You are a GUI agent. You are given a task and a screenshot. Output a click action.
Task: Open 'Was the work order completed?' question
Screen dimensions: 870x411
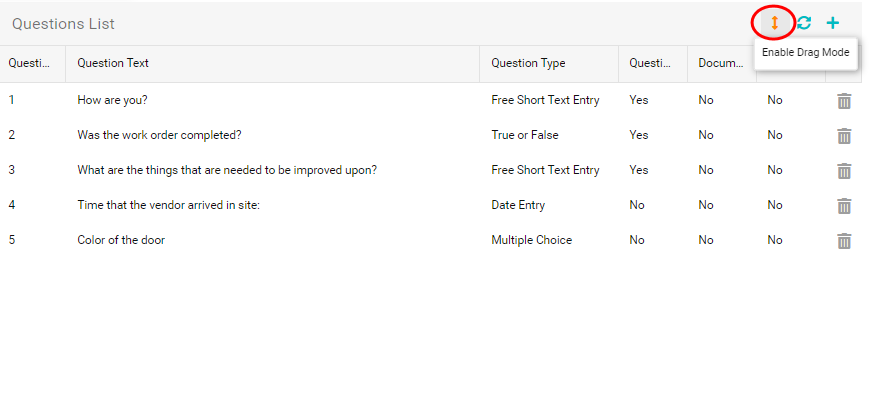pyautogui.click(x=431, y=135)
